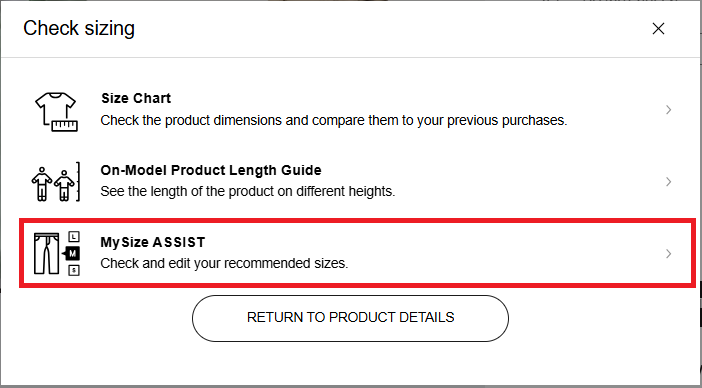This screenshot has height=388, width=702.
Task: Click the L size badge beside the pants
Action: 74,236
